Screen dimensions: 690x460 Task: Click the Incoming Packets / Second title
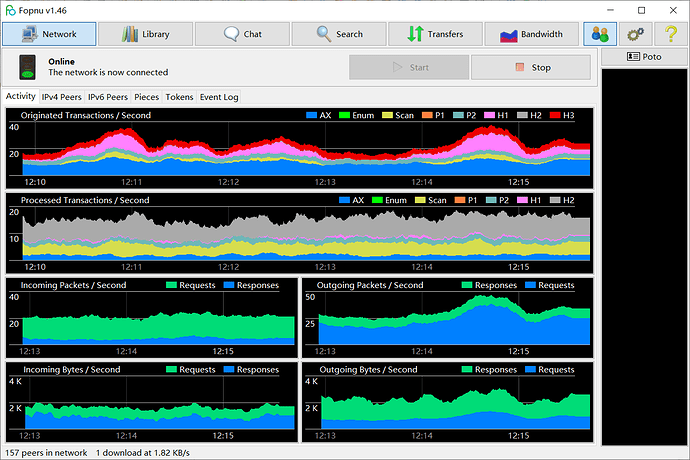click(x=73, y=285)
